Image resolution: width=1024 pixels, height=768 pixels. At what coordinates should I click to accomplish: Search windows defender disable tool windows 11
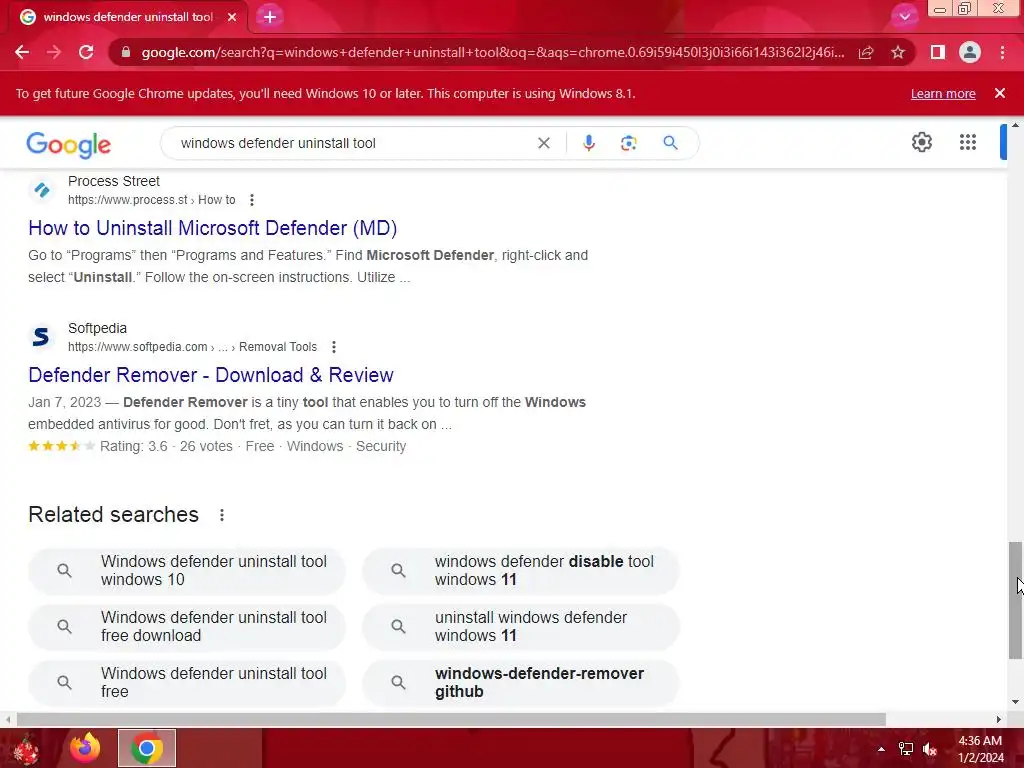521,571
